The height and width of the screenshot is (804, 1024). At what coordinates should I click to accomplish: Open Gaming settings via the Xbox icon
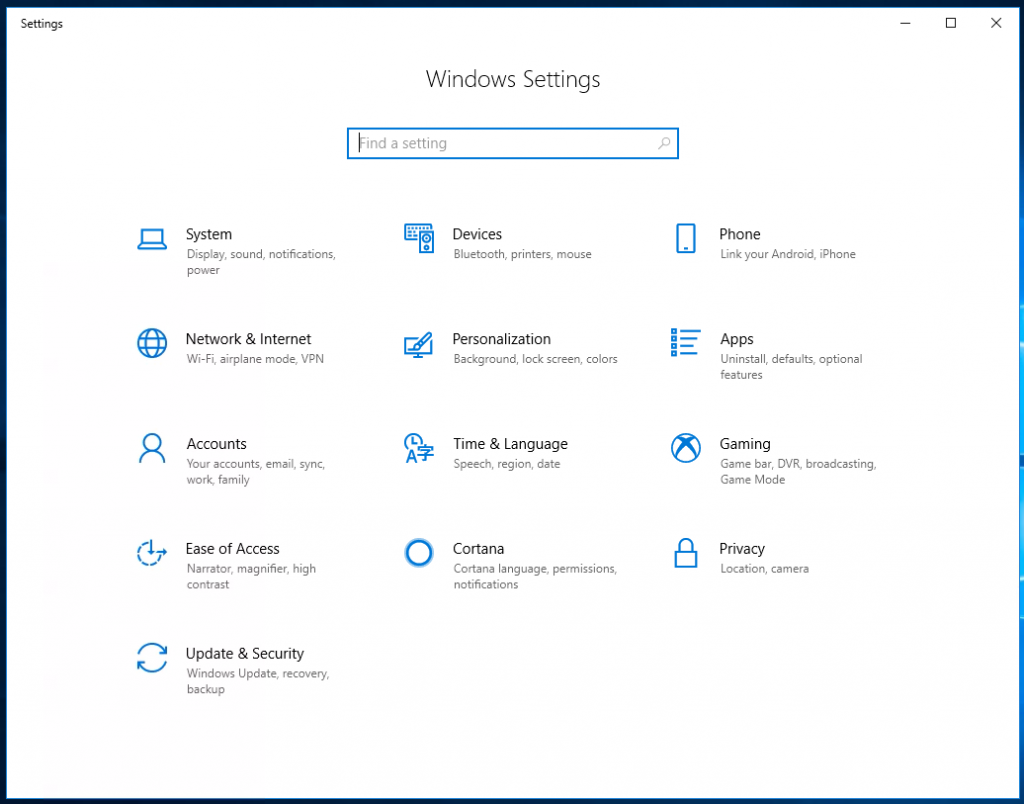[x=685, y=448]
